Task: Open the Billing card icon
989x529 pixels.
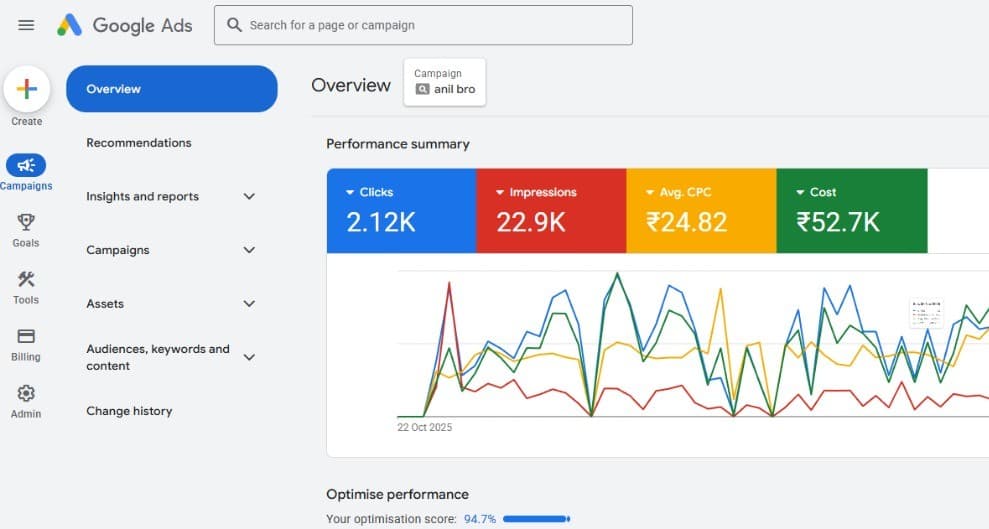Action: 26,337
